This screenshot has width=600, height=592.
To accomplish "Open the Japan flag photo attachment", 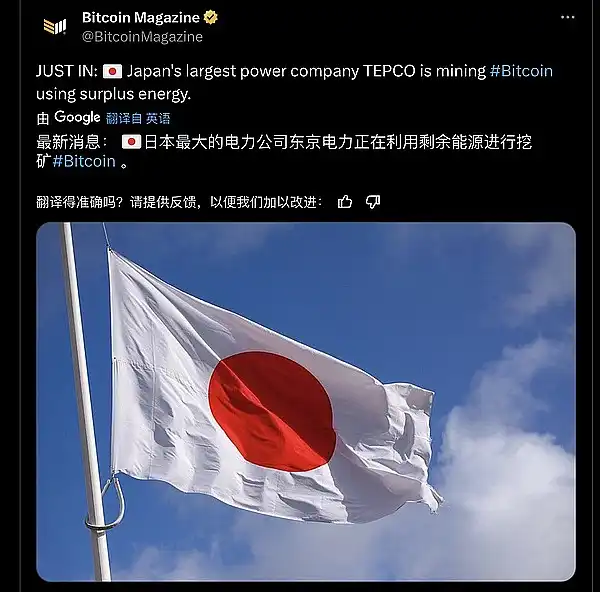I will tap(306, 402).
